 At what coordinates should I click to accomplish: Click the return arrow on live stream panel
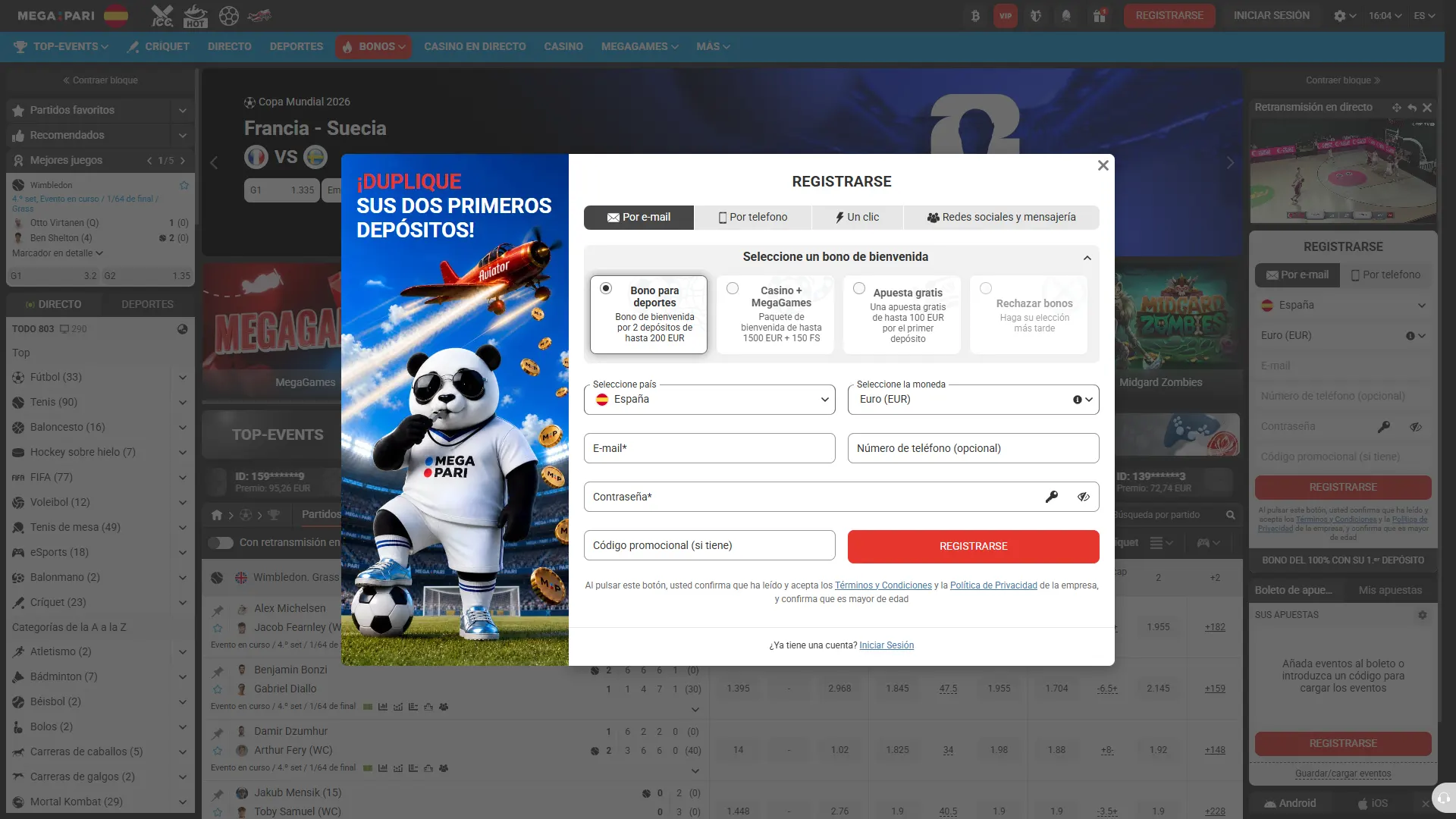(x=1412, y=108)
